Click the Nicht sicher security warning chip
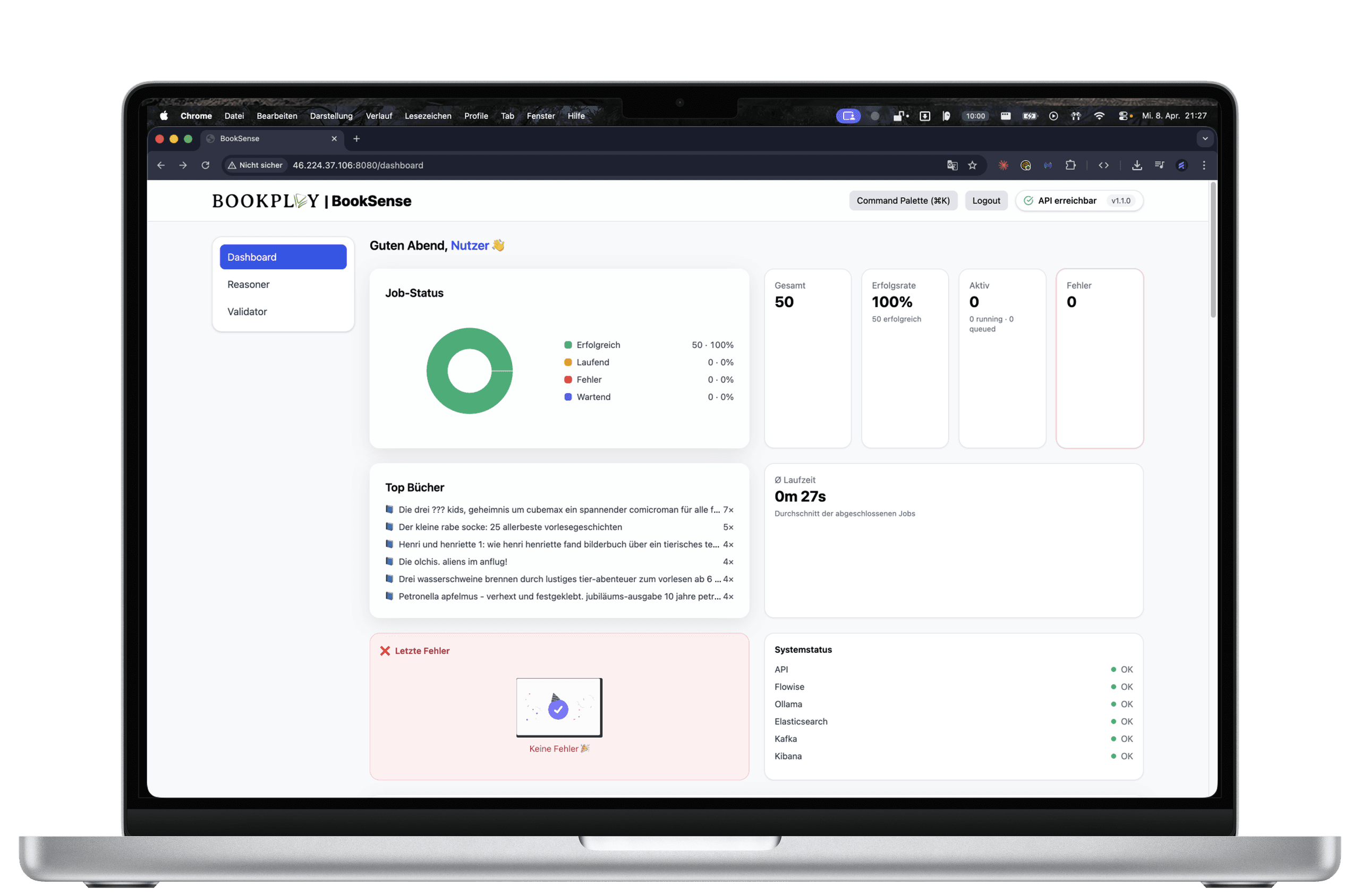 pyautogui.click(x=255, y=165)
